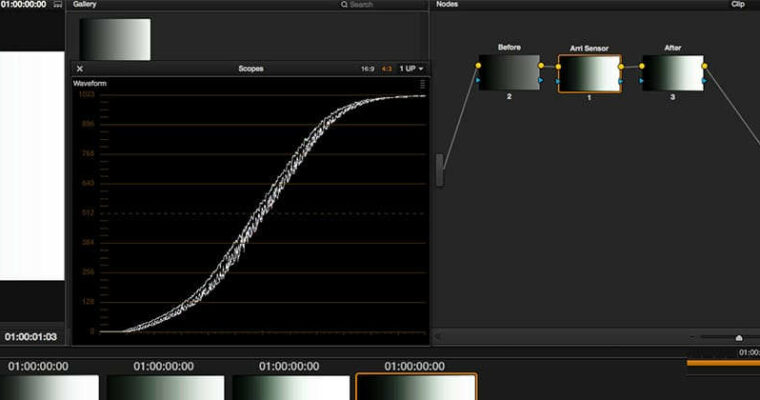Adjust the node graph zoom slider handle
The height and width of the screenshot is (400, 760).
739,337
